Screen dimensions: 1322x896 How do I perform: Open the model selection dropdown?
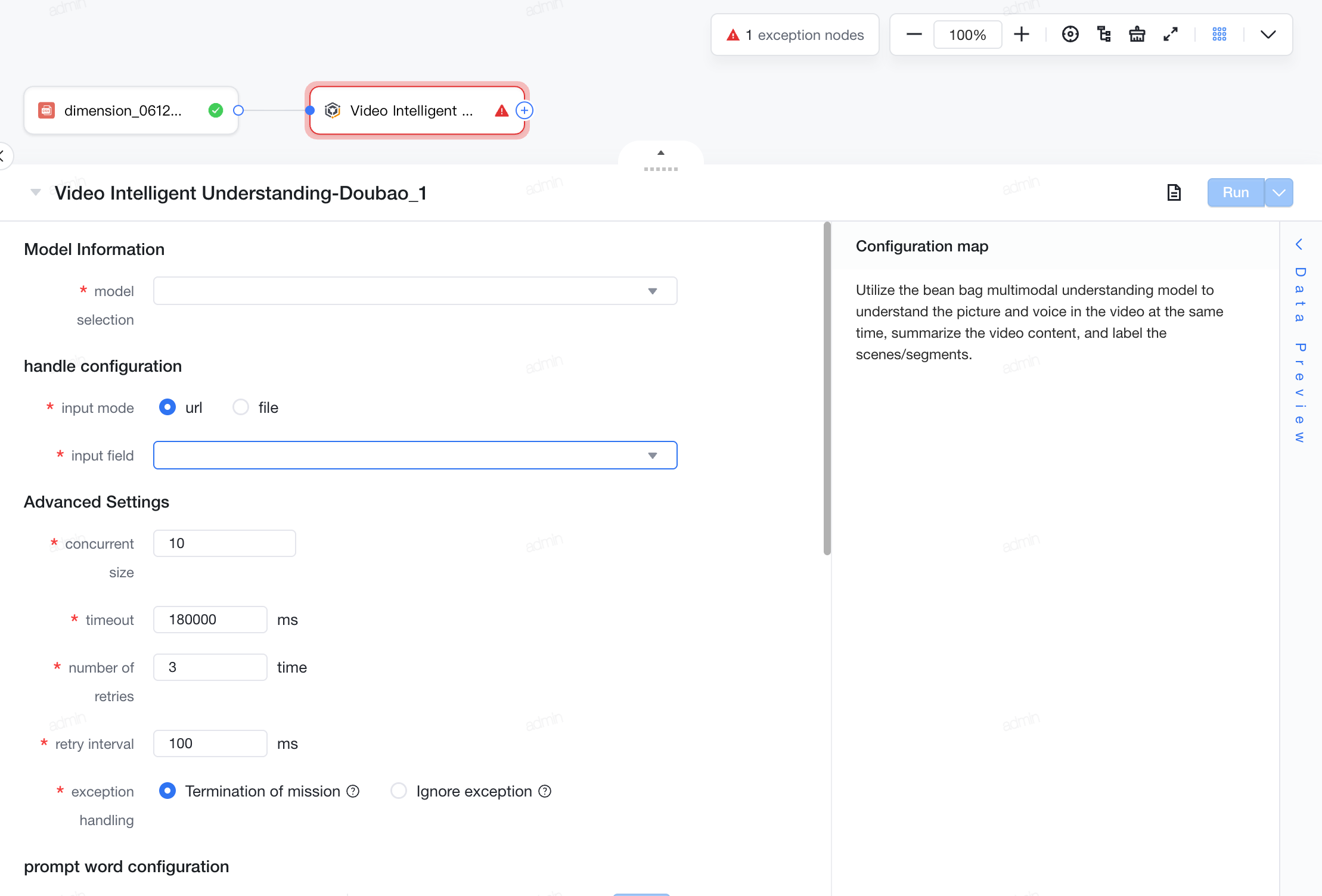415,291
